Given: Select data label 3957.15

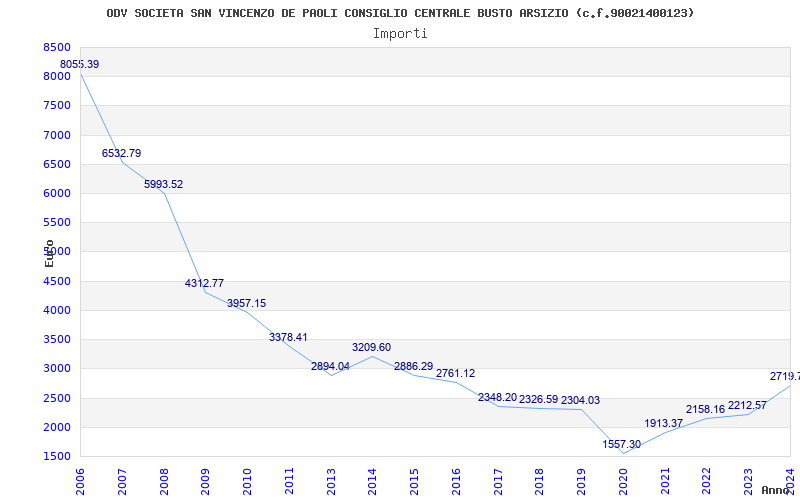Looking at the screenshot, I should point(246,304).
